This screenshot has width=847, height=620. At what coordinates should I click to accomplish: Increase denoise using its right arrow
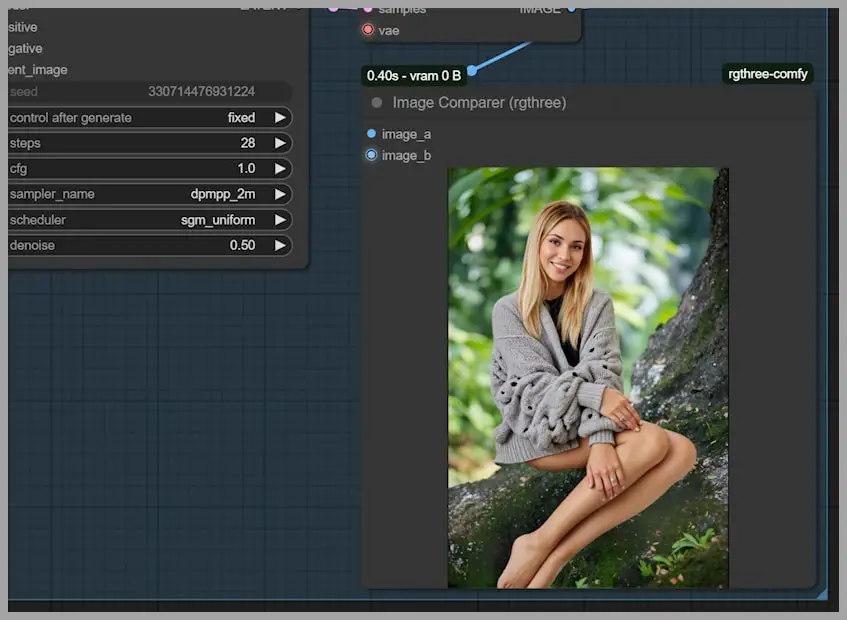tap(280, 245)
